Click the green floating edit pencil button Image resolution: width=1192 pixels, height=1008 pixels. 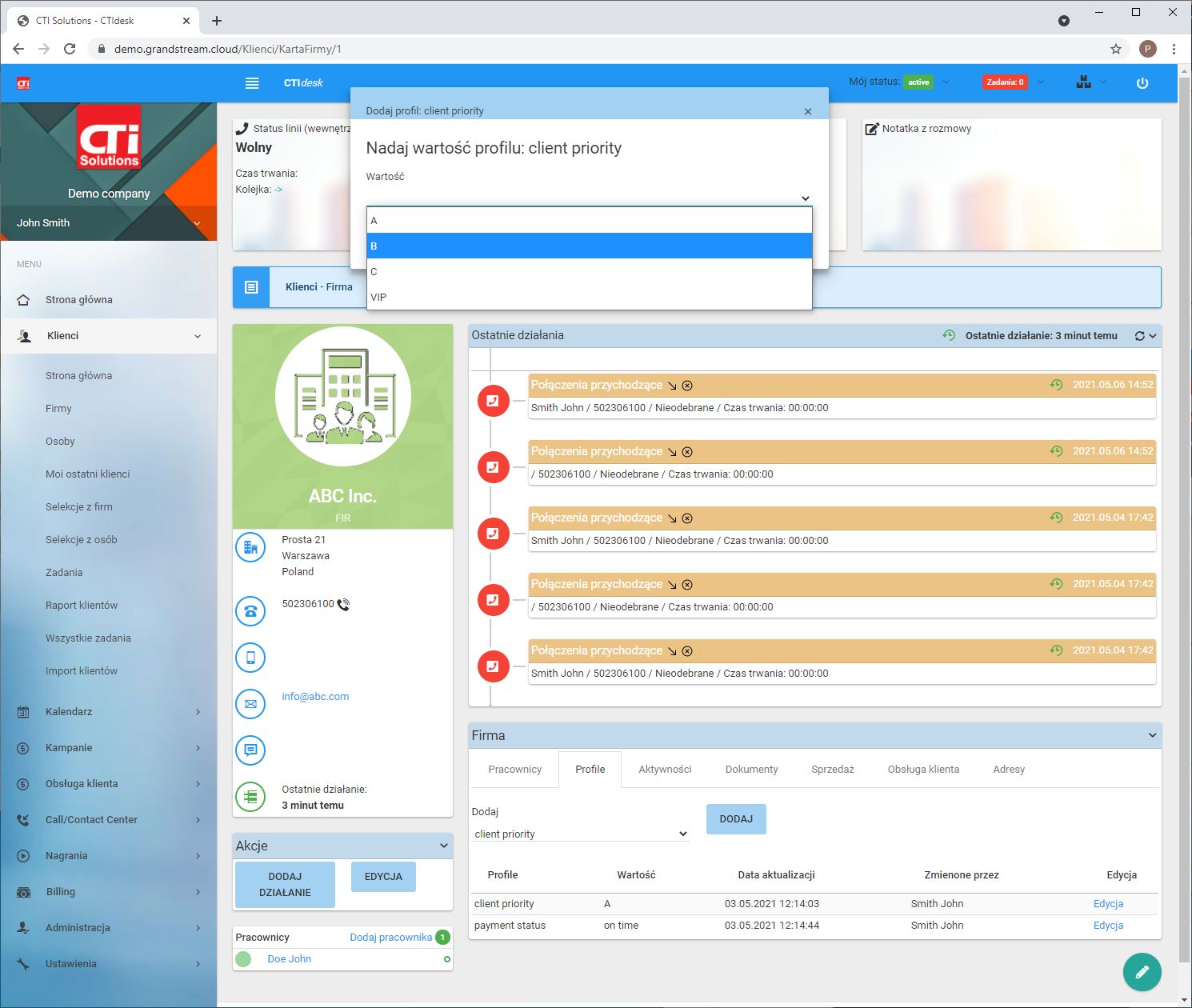click(x=1142, y=972)
